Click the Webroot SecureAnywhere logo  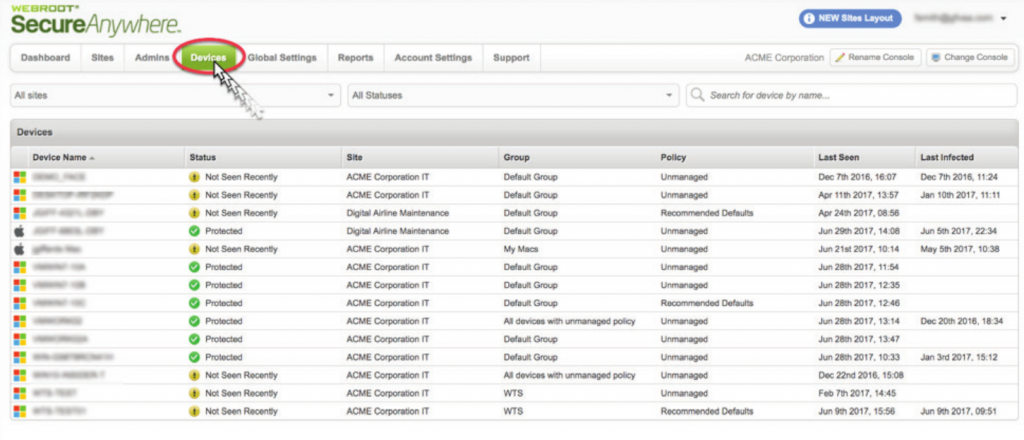point(95,21)
